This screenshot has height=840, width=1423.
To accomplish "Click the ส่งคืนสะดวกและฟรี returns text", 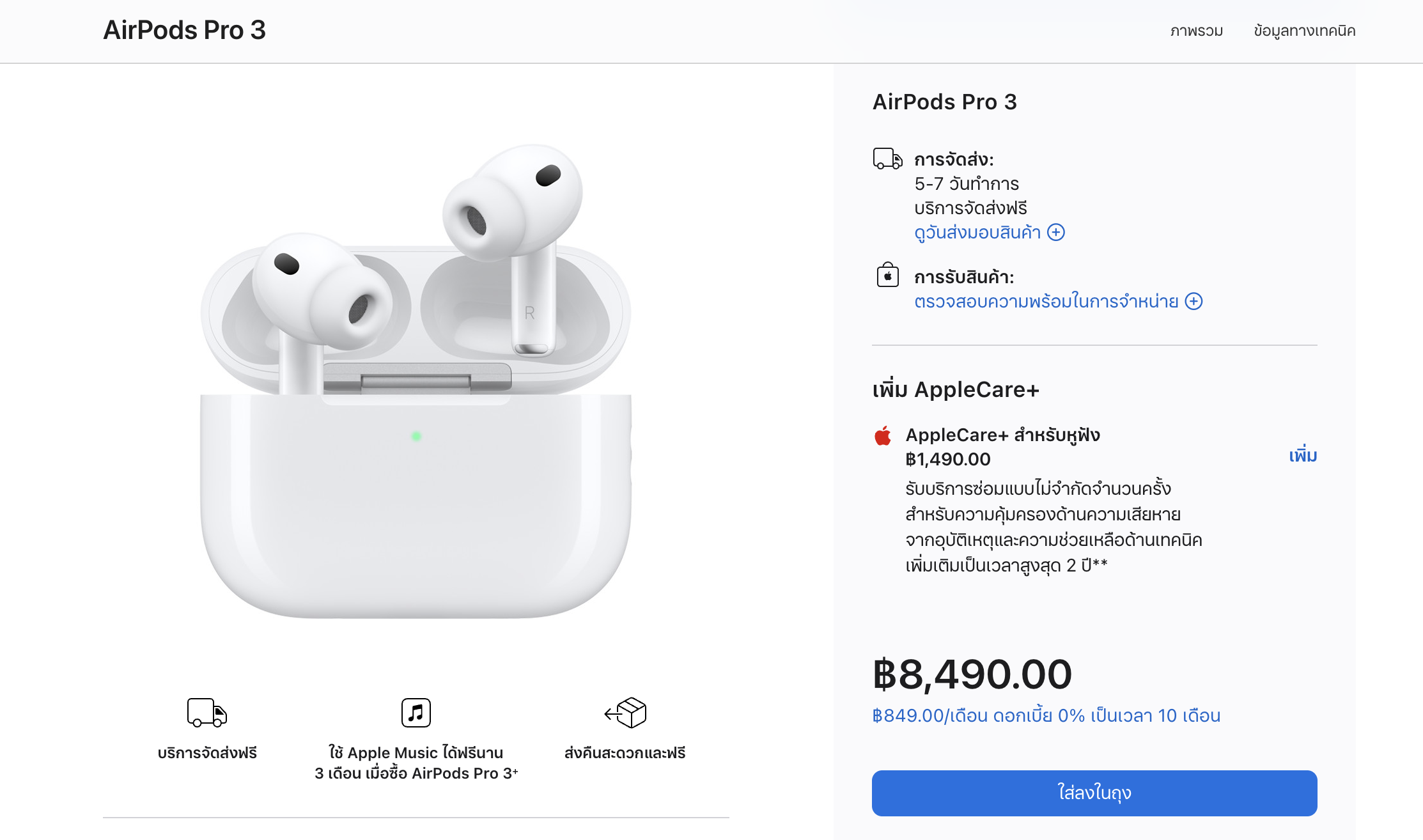I will pos(625,753).
